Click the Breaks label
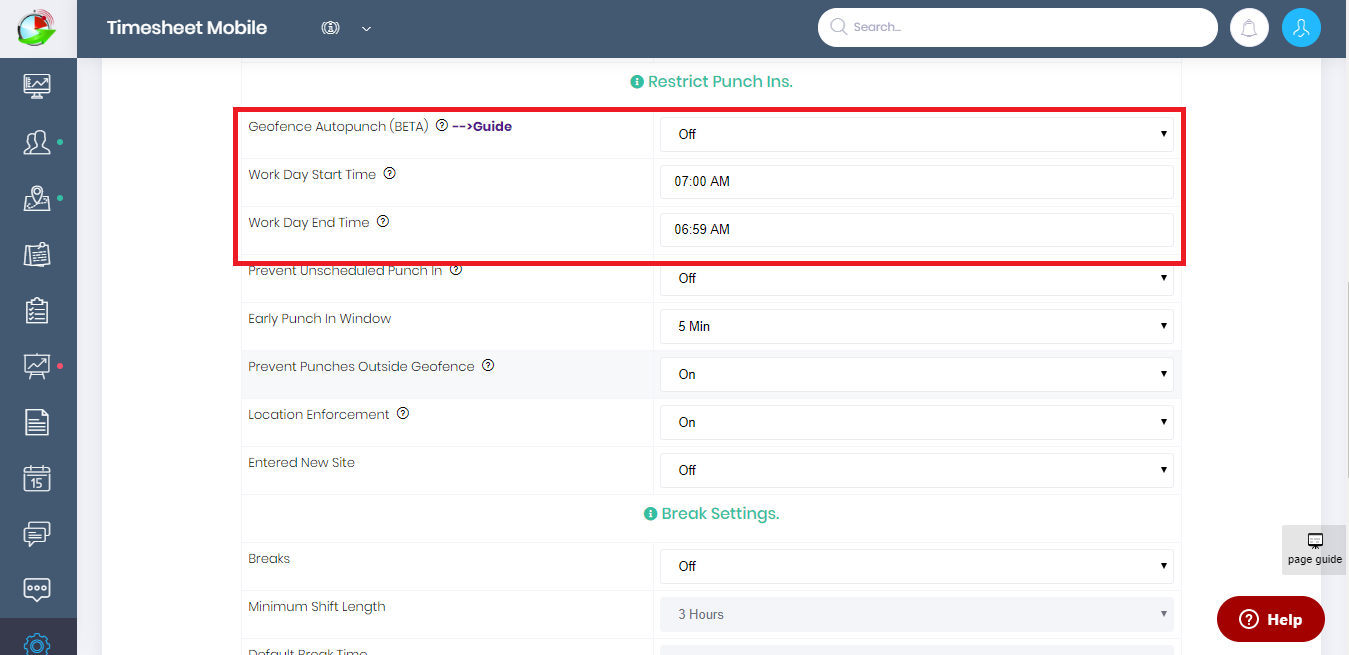This screenshot has width=1349, height=655. [269, 559]
